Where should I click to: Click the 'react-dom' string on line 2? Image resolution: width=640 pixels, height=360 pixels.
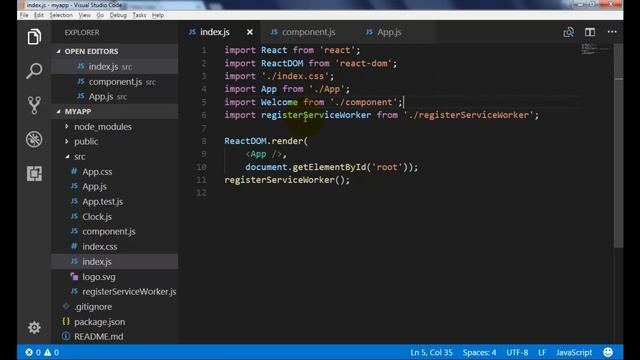tap(363, 63)
